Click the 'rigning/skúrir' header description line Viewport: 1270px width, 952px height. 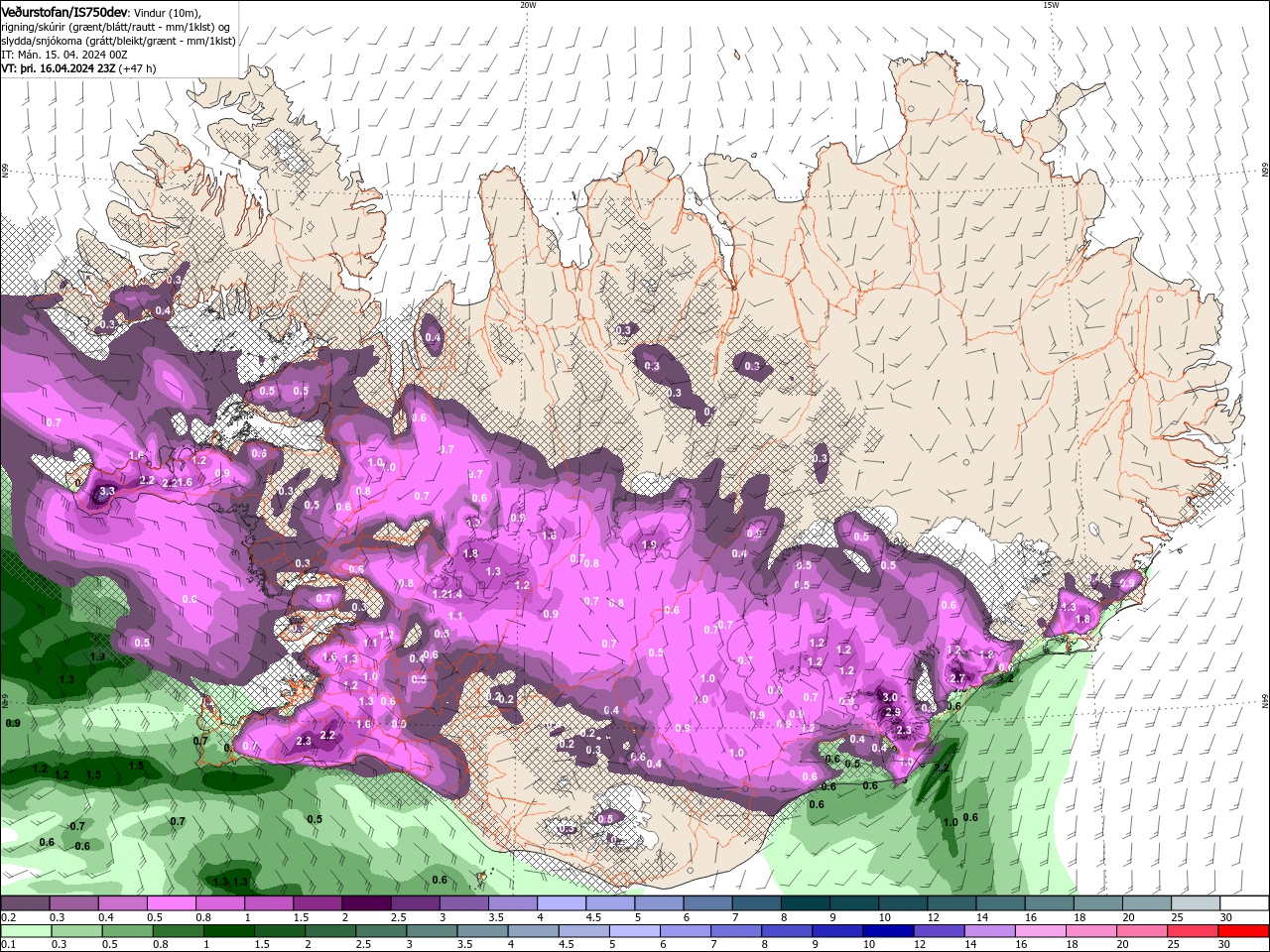(x=115, y=27)
